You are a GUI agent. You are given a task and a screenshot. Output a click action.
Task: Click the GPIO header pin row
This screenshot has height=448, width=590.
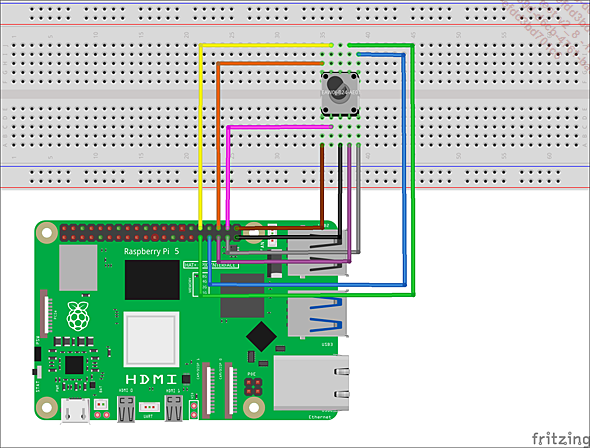point(150,233)
